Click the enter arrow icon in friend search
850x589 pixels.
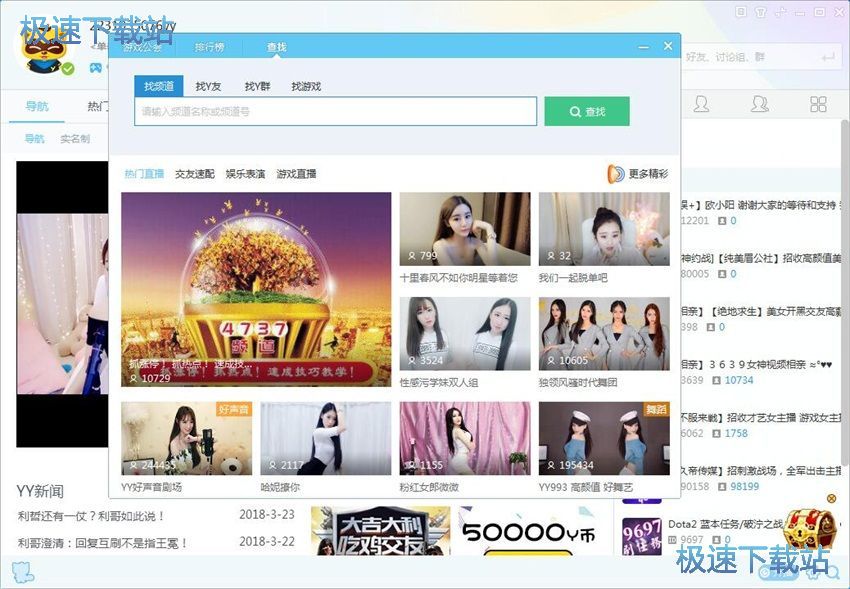coord(828,57)
